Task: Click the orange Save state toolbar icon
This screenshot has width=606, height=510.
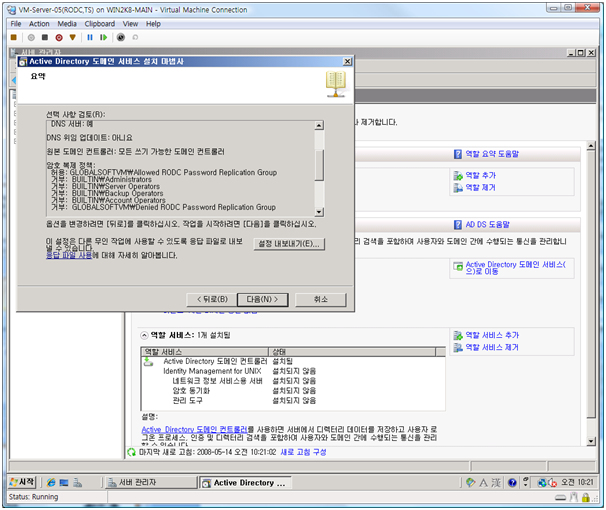Action: (x=73, y=37)
